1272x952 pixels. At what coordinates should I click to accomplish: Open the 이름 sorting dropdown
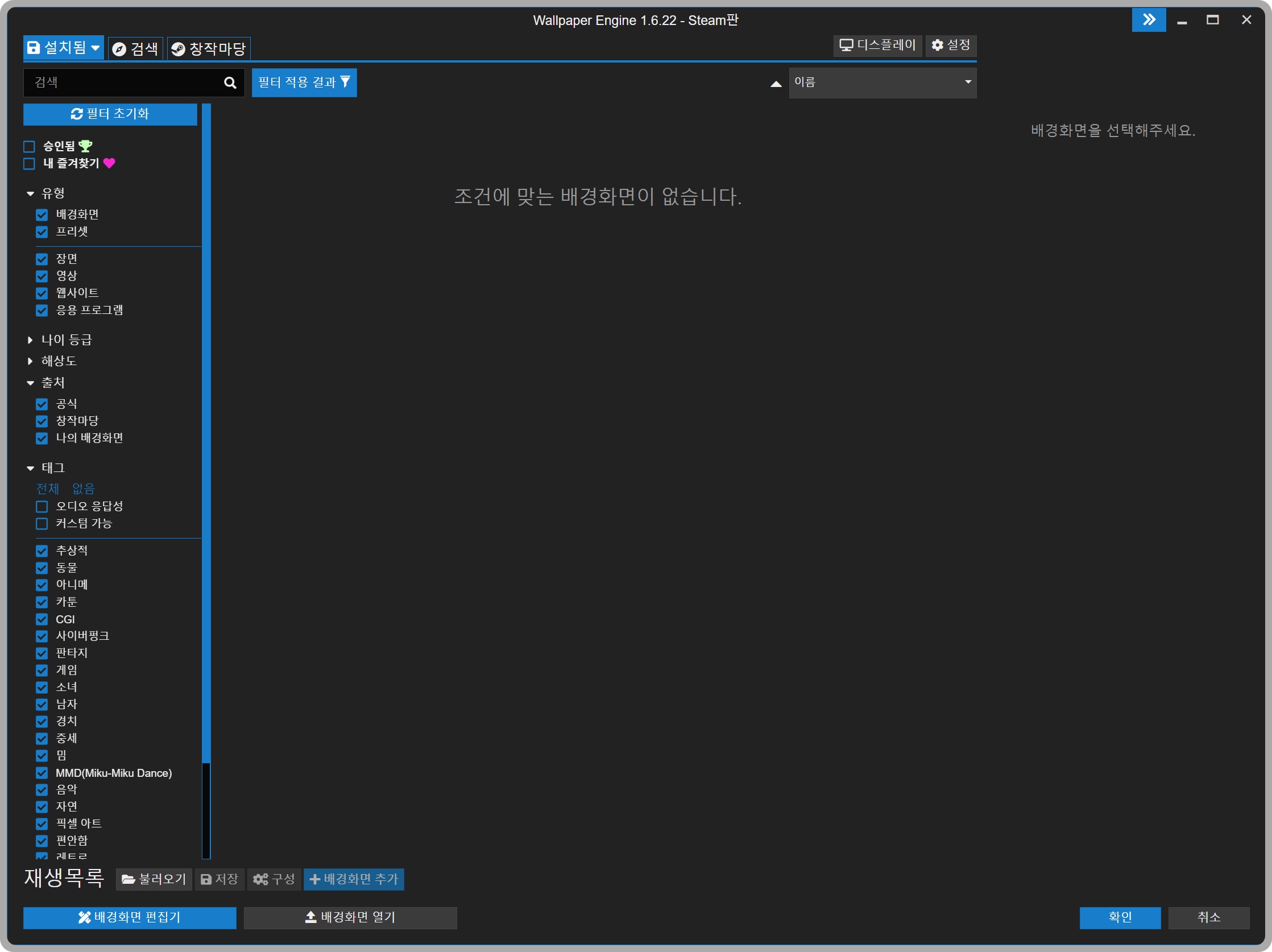882,82
